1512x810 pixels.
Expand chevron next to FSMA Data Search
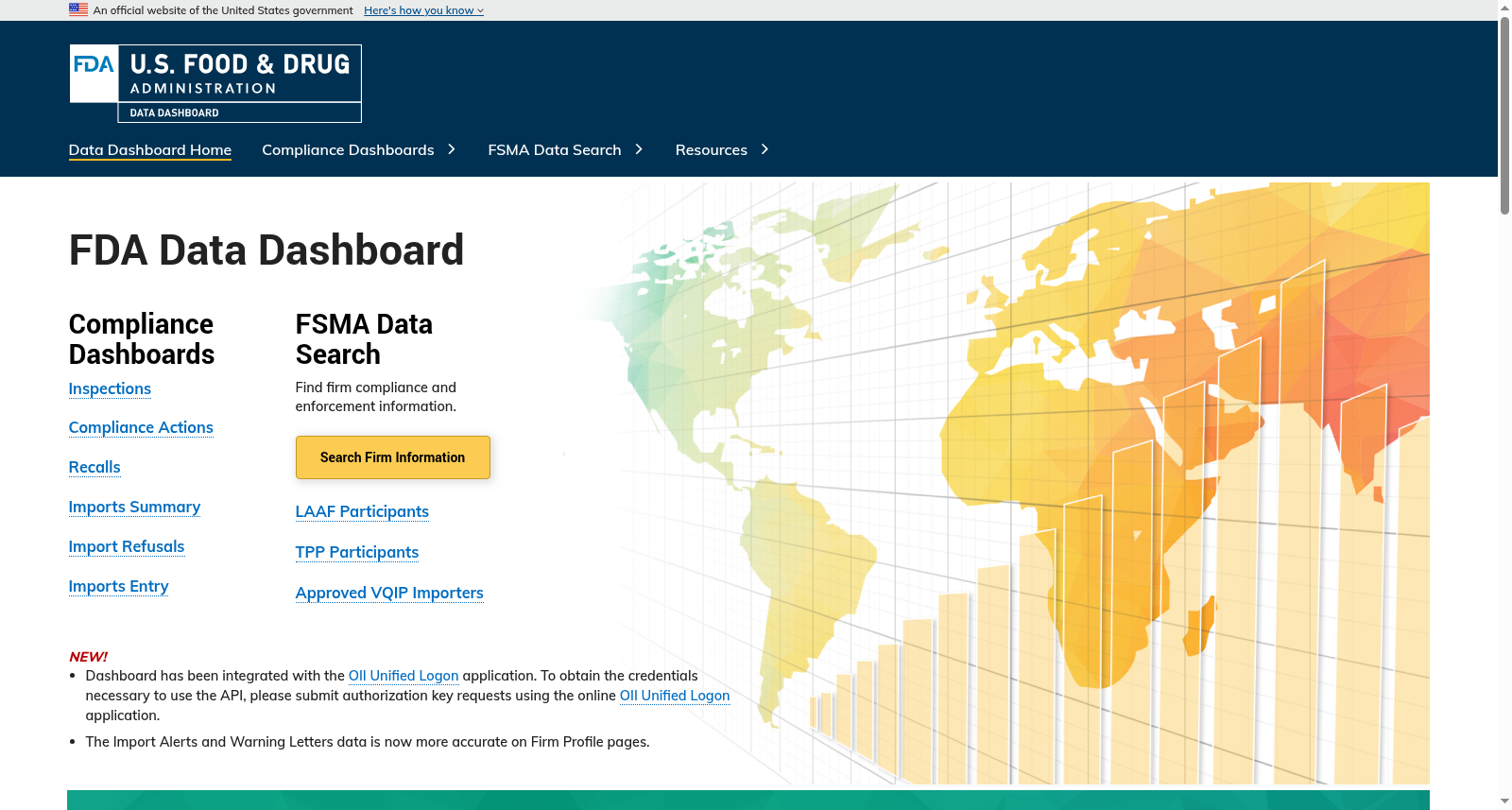639,149
